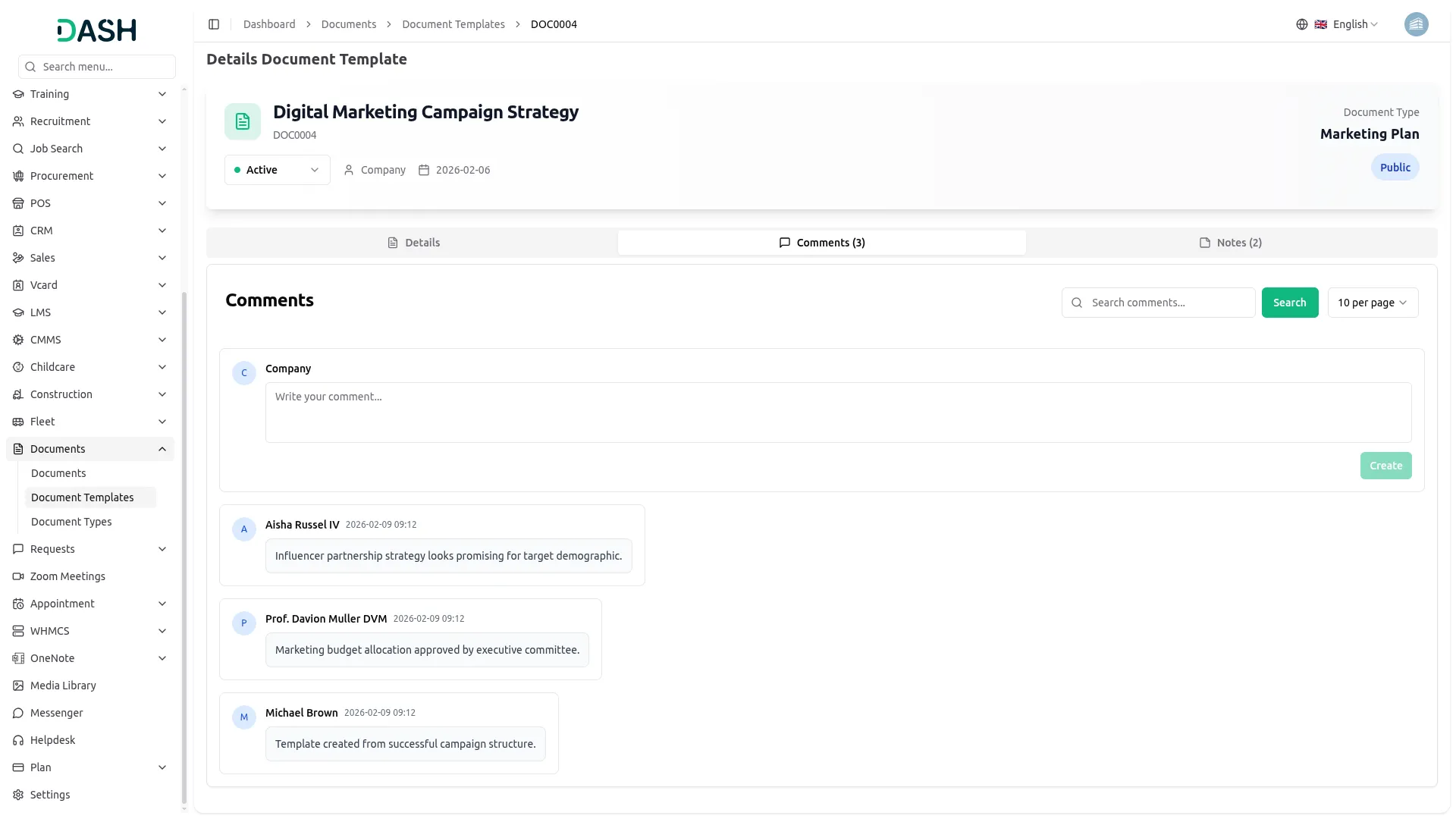Switch to the Notes (2) tab
The height and width of the screenshot is (819, 1456).
click(1230, 242)
